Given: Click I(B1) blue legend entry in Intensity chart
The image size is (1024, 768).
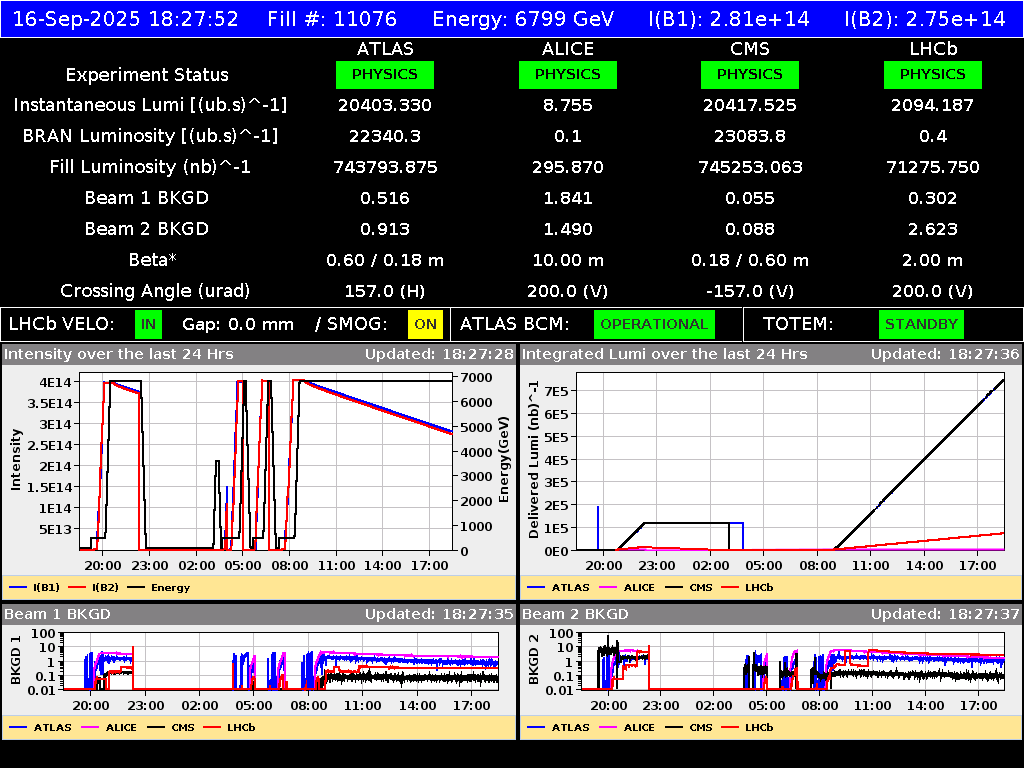Looking at the screenshot, I should click(35, 587).
